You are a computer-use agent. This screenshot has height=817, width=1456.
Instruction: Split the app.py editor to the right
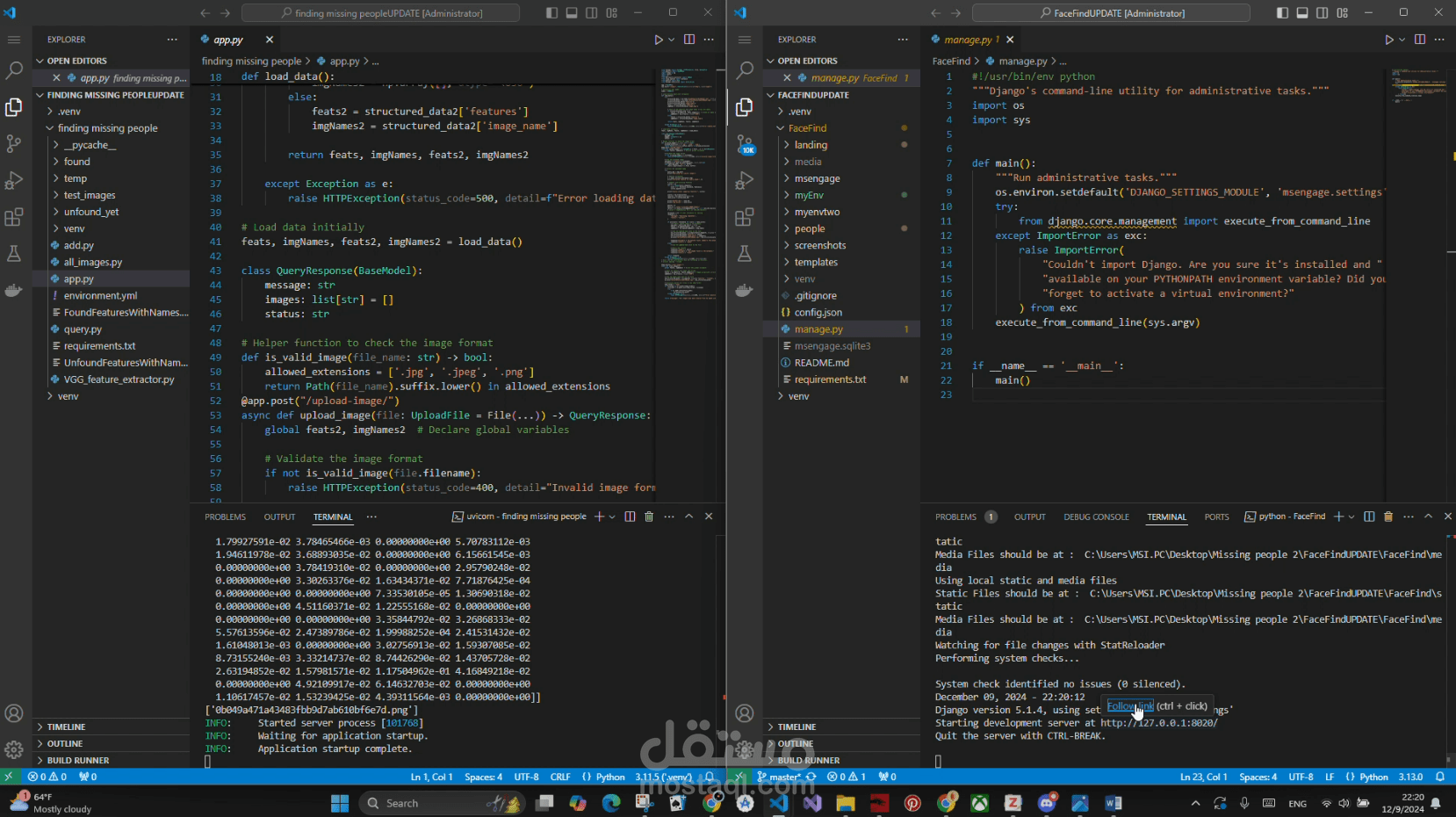coord(689,40)
